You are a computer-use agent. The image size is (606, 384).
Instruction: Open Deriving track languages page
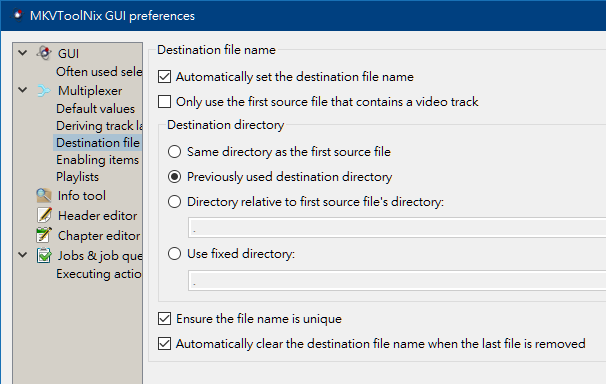tap(99, 126)
